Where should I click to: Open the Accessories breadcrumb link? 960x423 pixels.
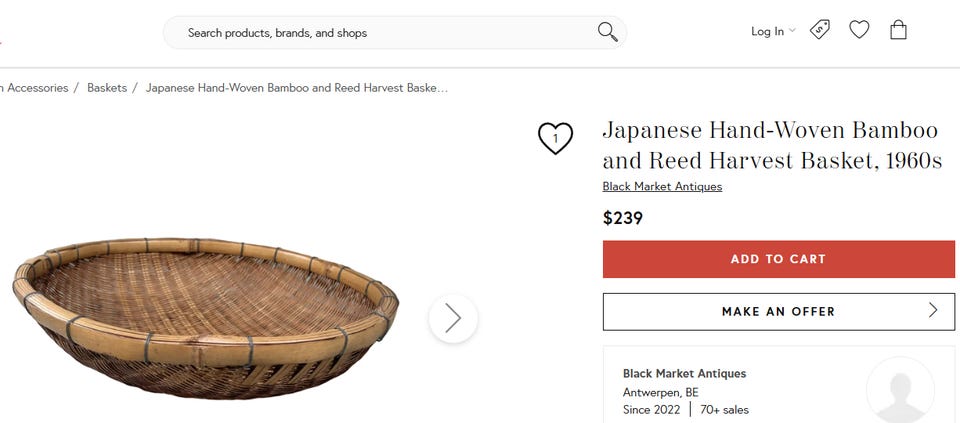pos(36,88)
